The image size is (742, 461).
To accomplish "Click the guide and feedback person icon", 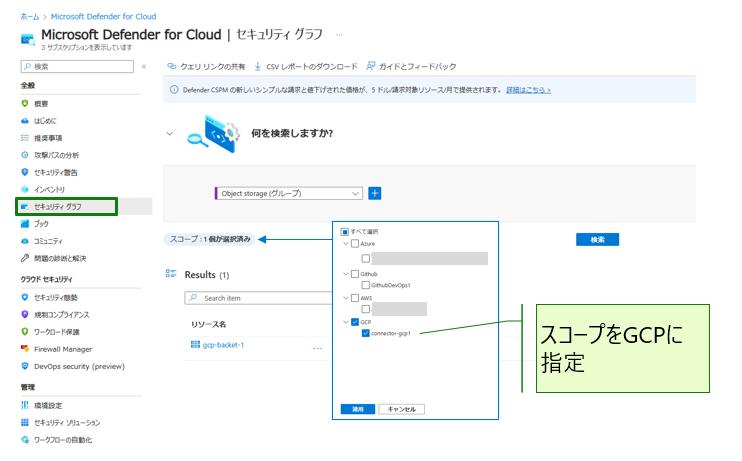I will (371, 66).
